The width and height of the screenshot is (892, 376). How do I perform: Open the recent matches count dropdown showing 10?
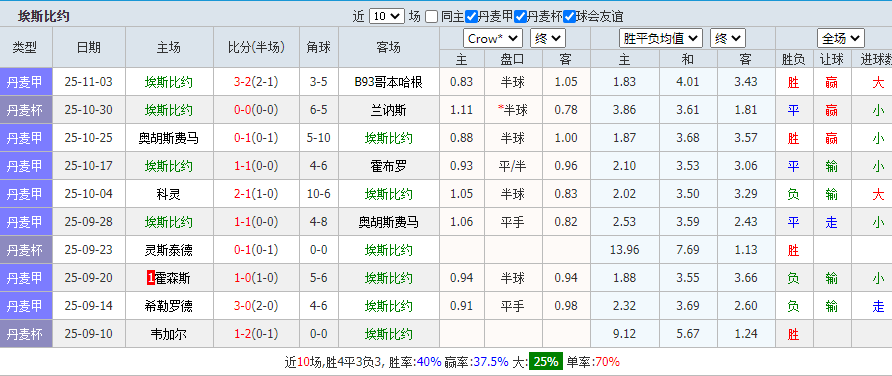pyautogui.click(x=386, y=16)
